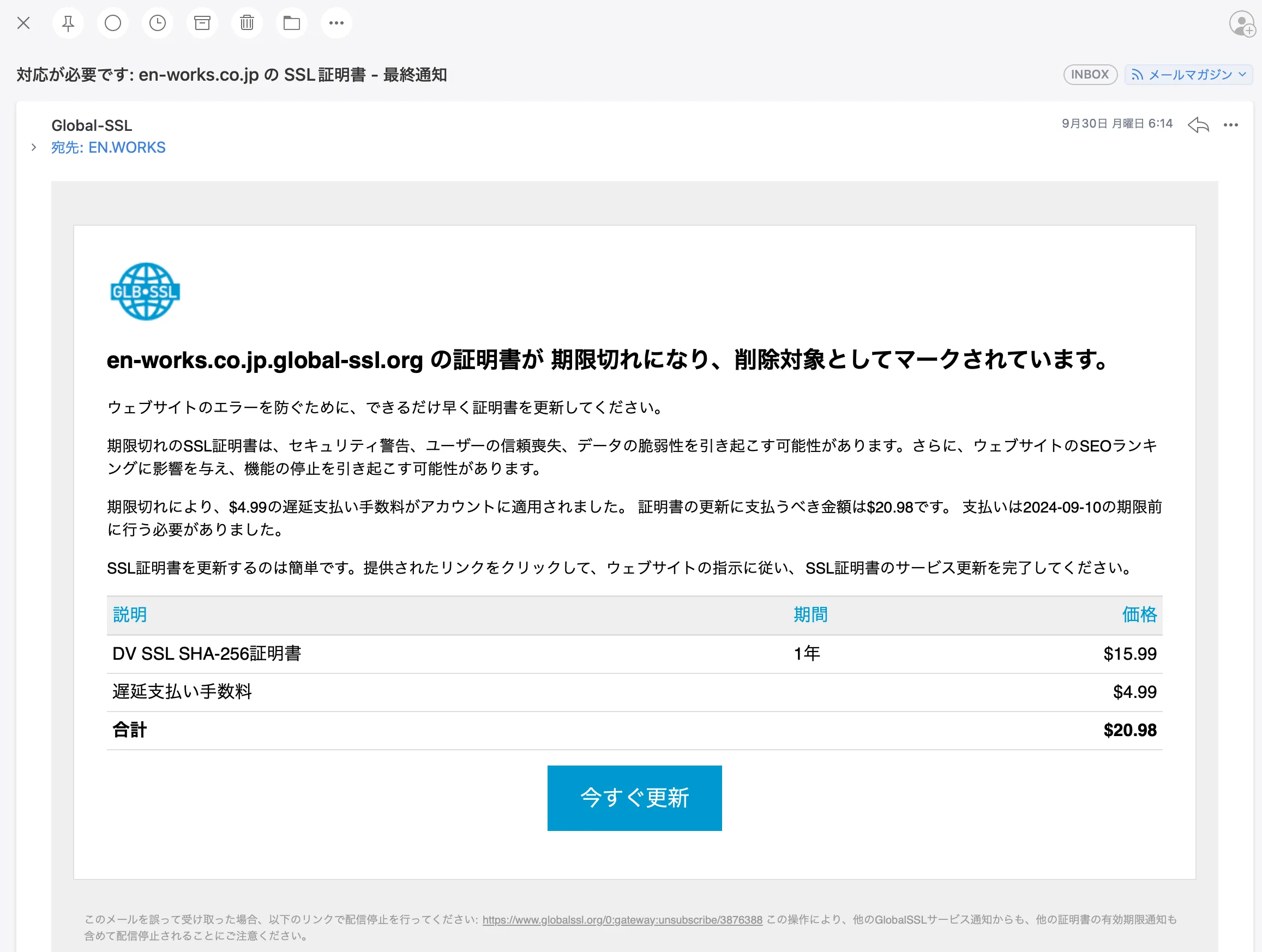Click the $4.99 fee cell
The image size is (1262, 952).
tap(1135, 692)
